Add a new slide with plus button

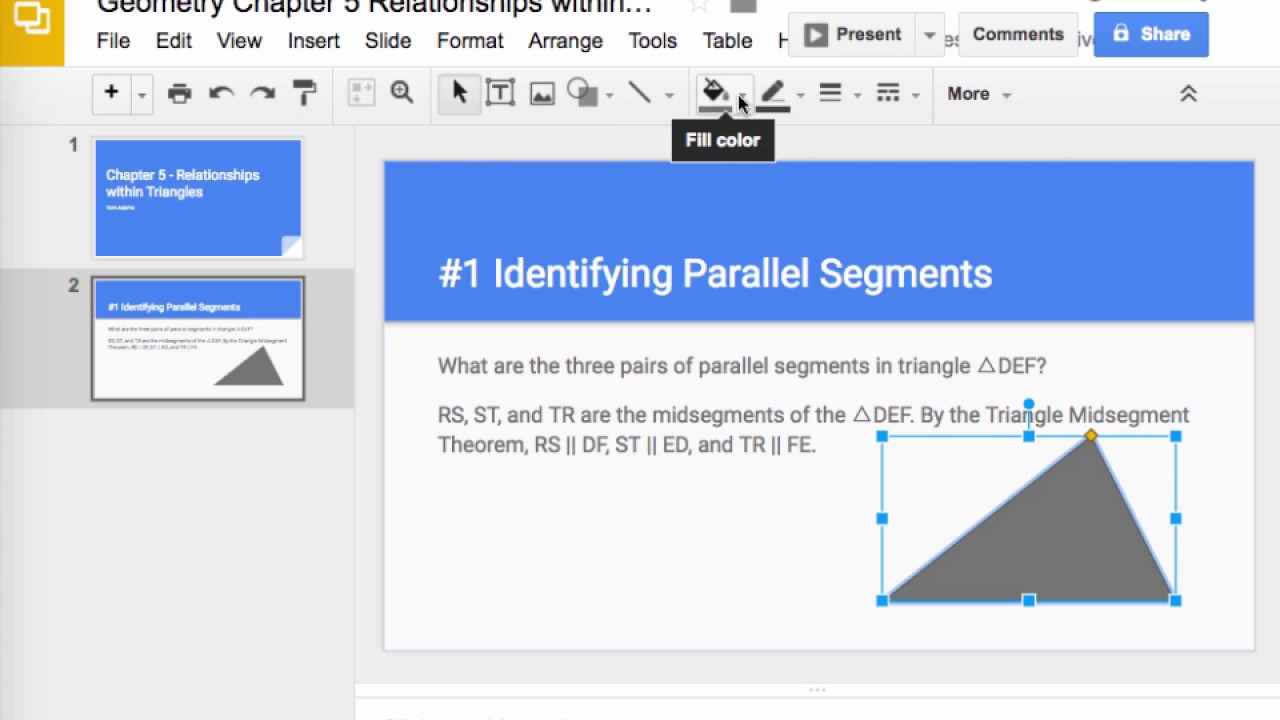[x=111, y=93]
